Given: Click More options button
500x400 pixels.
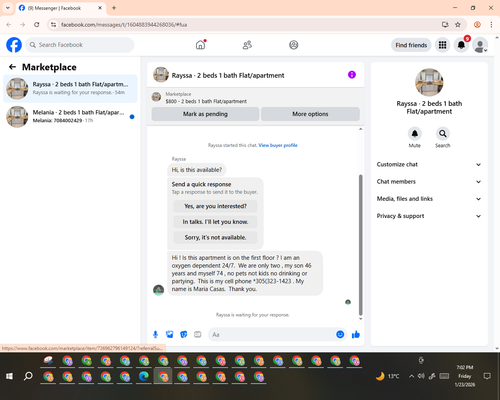Looking at the screenshot, I should coord(310,114).
